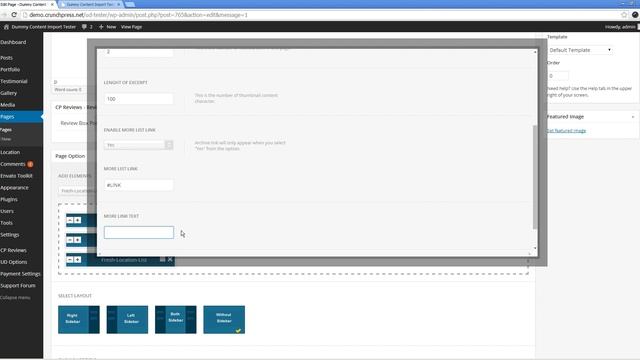Image resolution: width=640 pixels, height=360 pixels.
Task: Click the modal dialog vertical scrollbar
Action: click(x=535, y=177)
